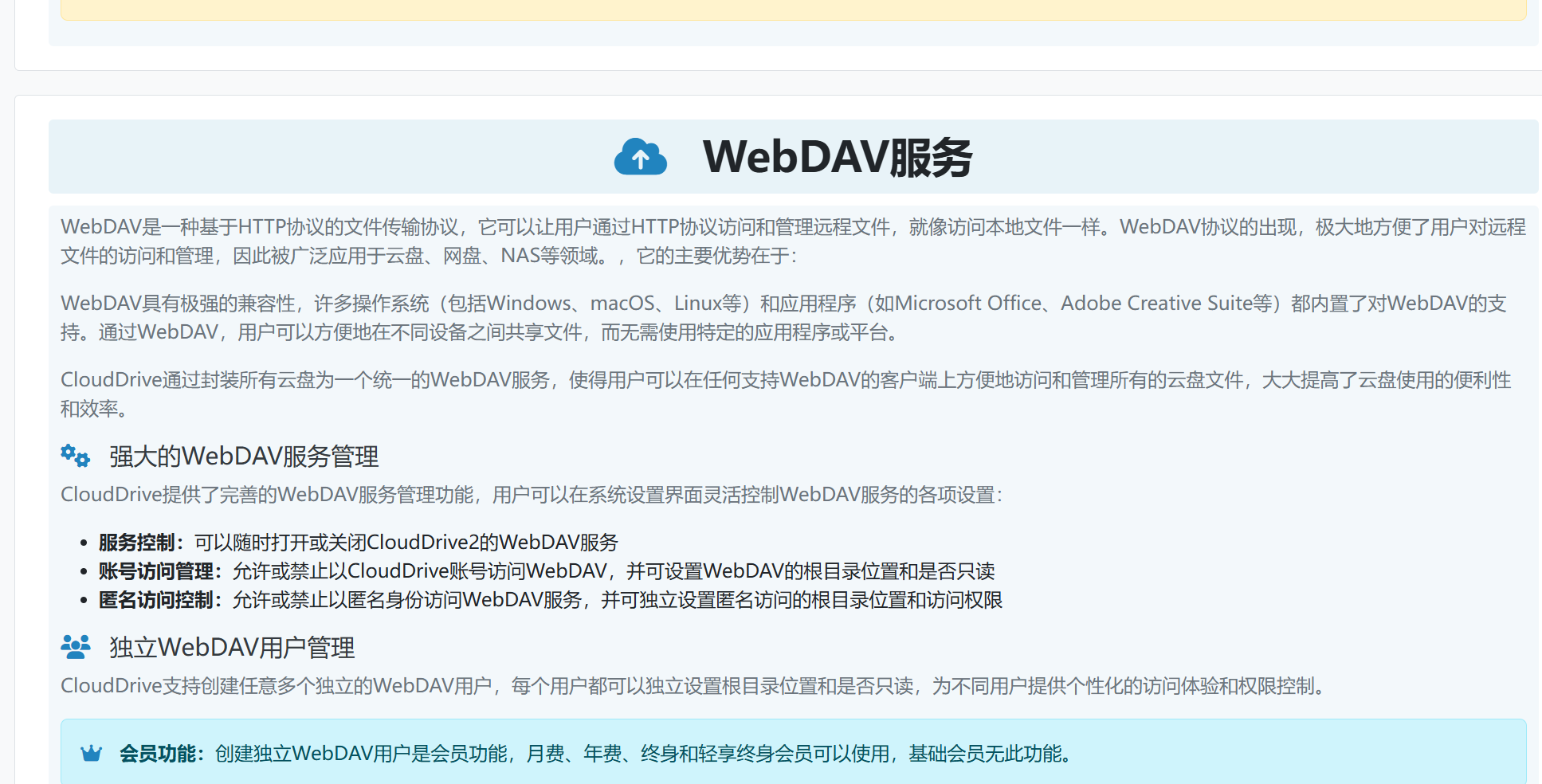This screenshot has height=784, width=1542.
Task: Click the large WebDAV服务 title heading
Action: coord(837,157)
